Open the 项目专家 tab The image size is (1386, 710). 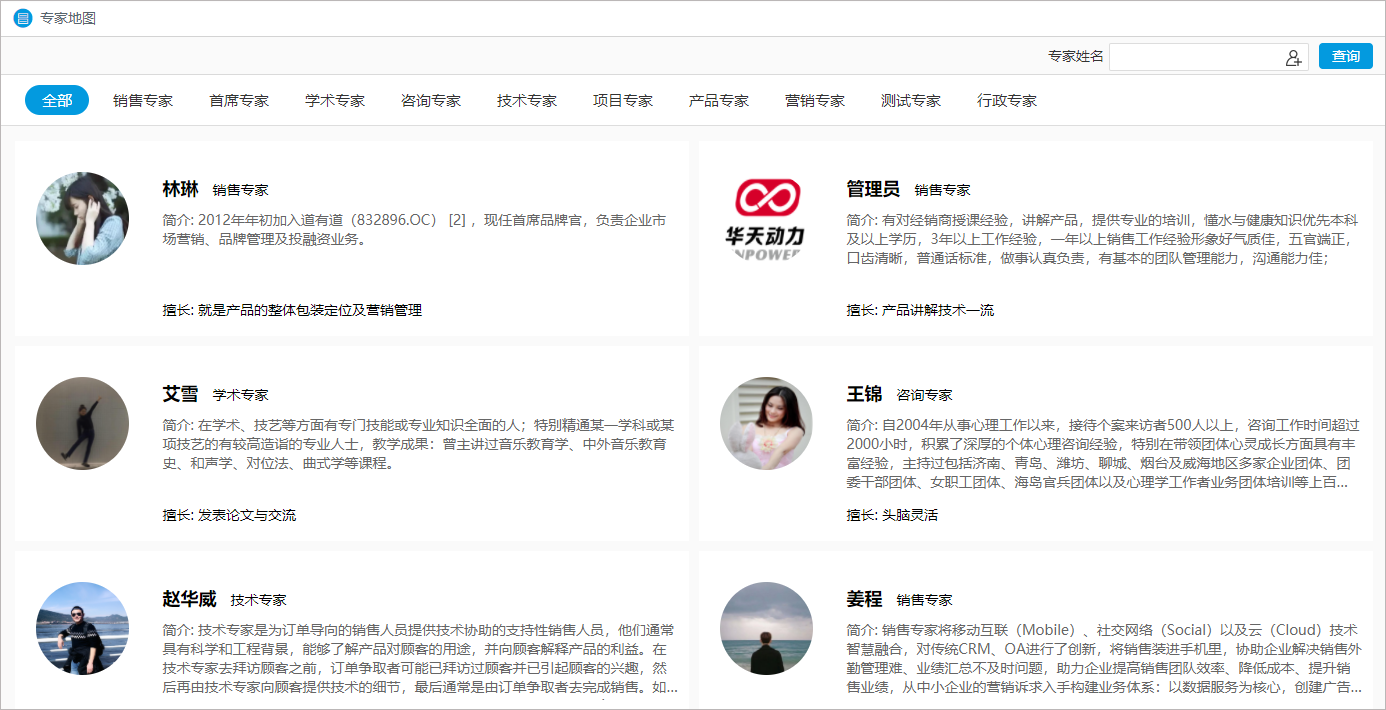(x=623, y=100)
